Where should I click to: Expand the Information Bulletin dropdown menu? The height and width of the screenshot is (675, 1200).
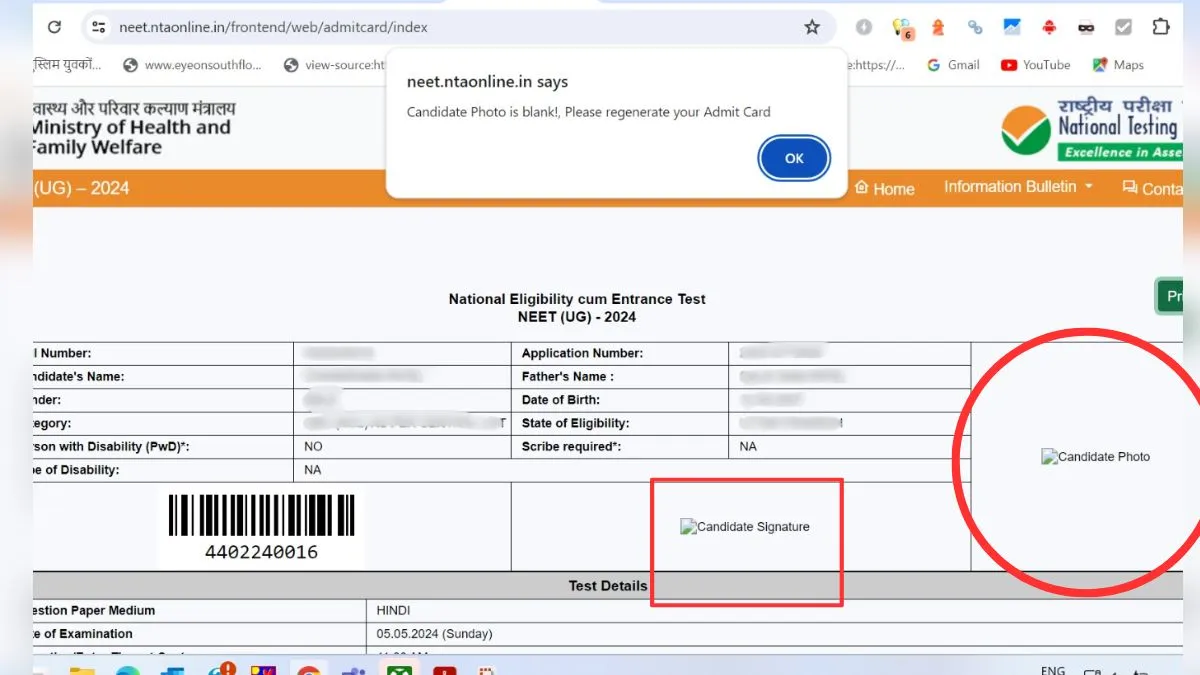click(1018, 187)
